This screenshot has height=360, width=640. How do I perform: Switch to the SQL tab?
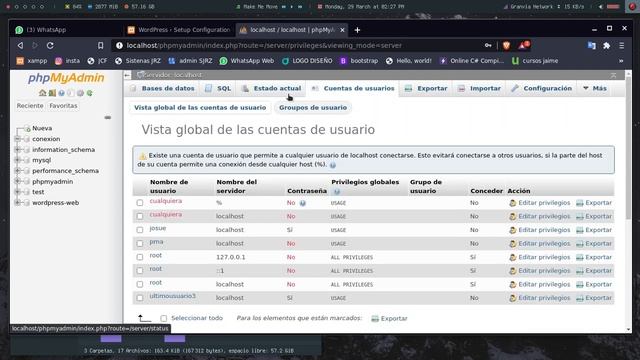coord(218,88)
